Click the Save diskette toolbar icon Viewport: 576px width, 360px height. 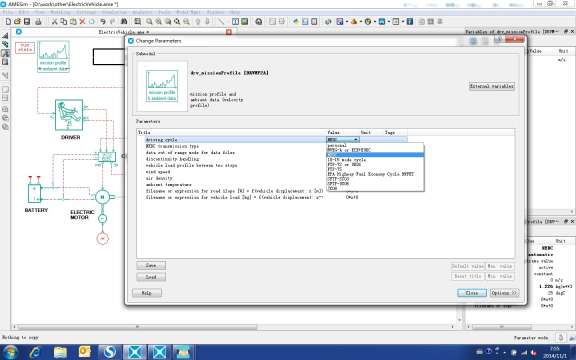[27, 22]
